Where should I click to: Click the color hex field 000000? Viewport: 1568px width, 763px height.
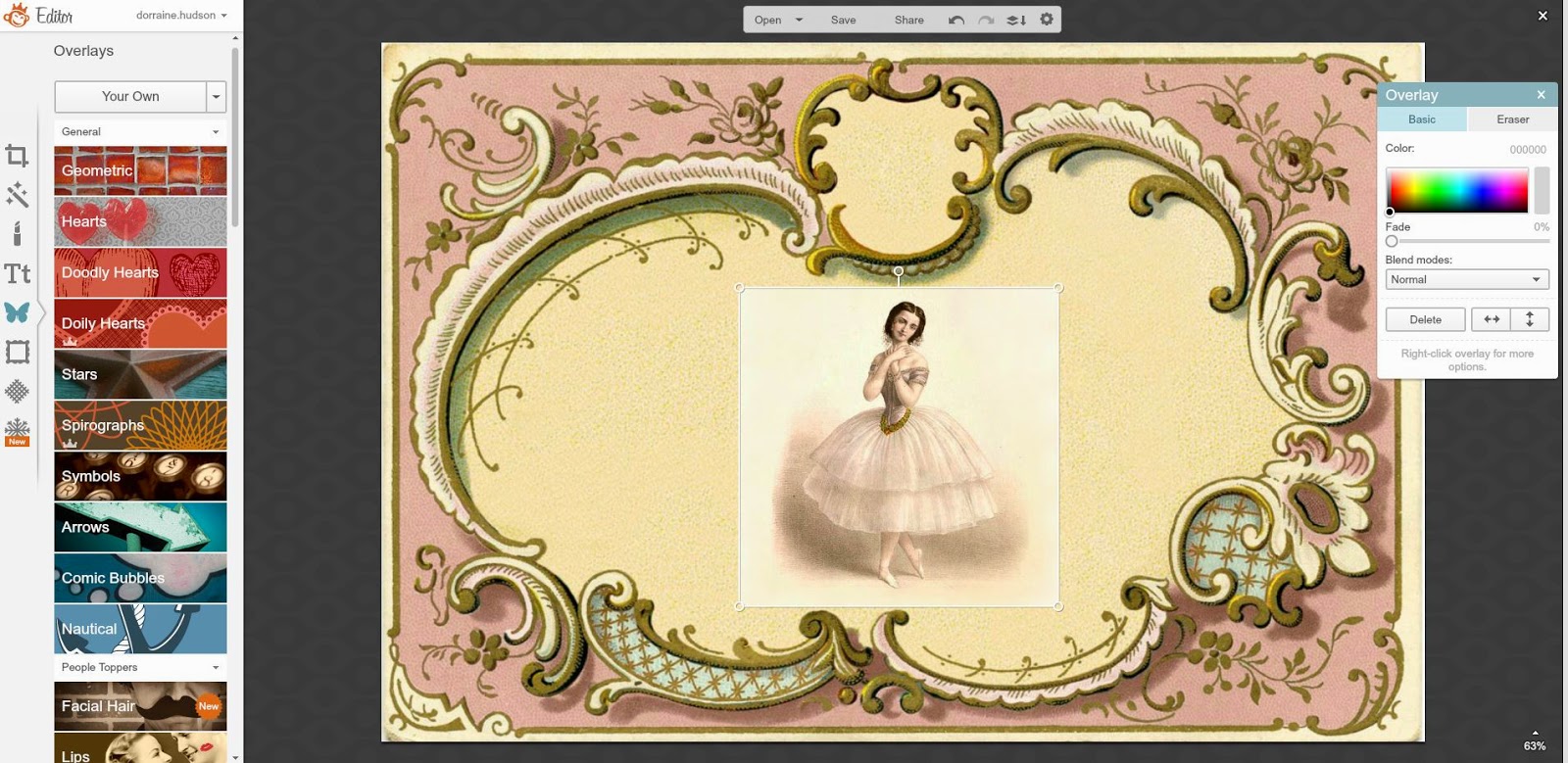[1528, 150]
